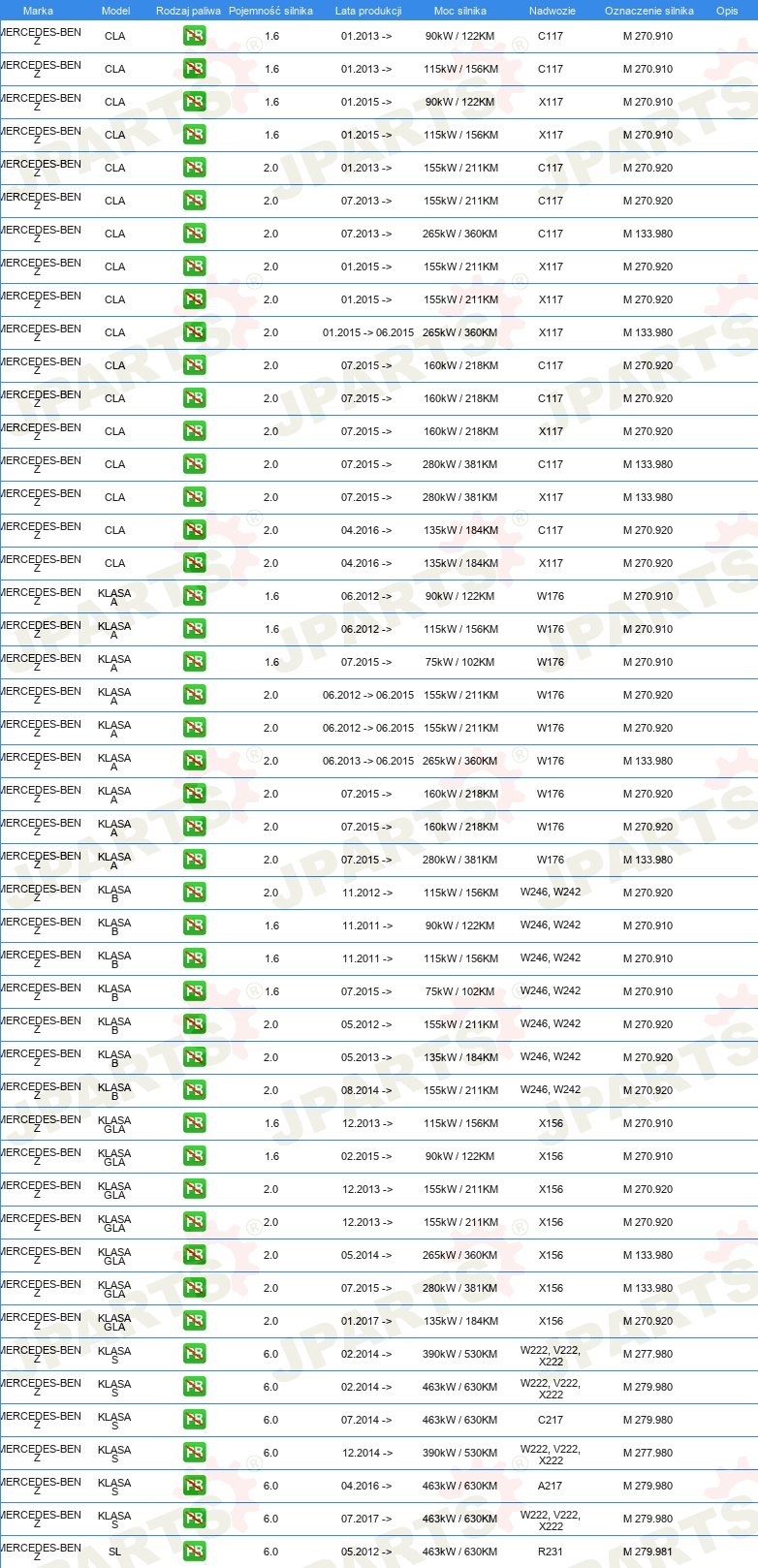Click the date 07.2014 -> in Klasa S row

click(x=366, y=1420)
